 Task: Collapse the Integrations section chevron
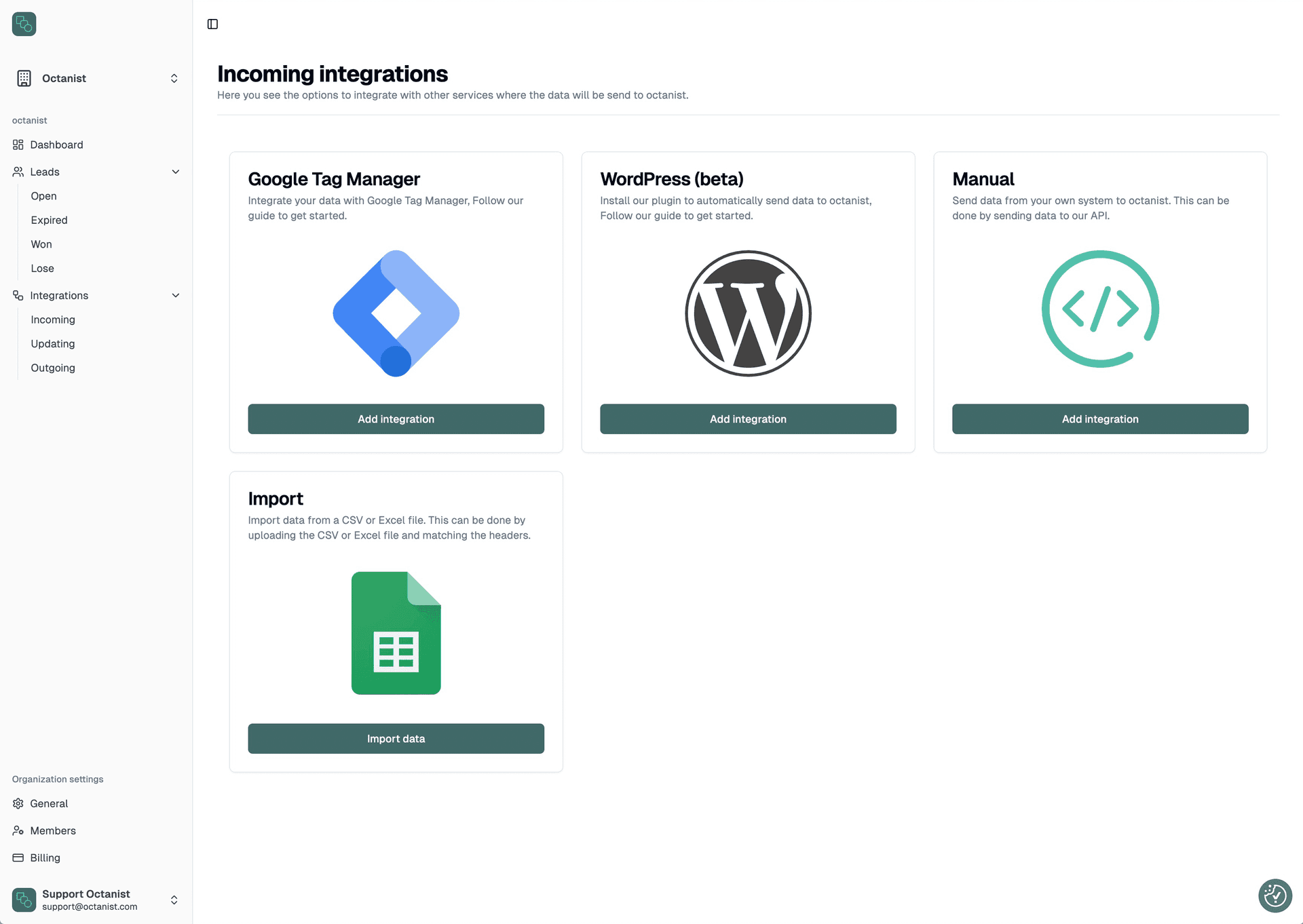pyautogui.click(x=176, y=295)
